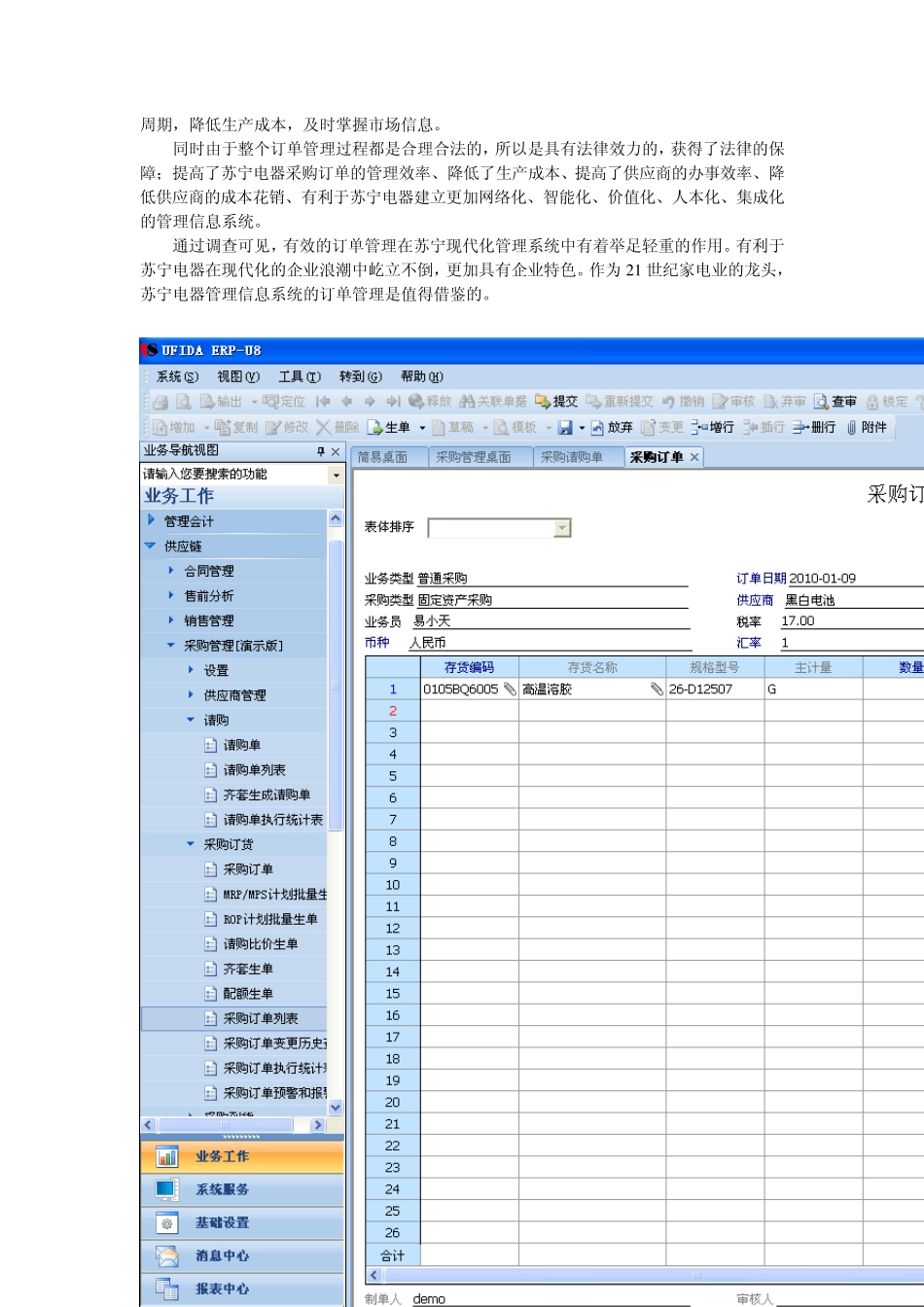Click the 锁定 lock toolbar button

coord(886,402)
